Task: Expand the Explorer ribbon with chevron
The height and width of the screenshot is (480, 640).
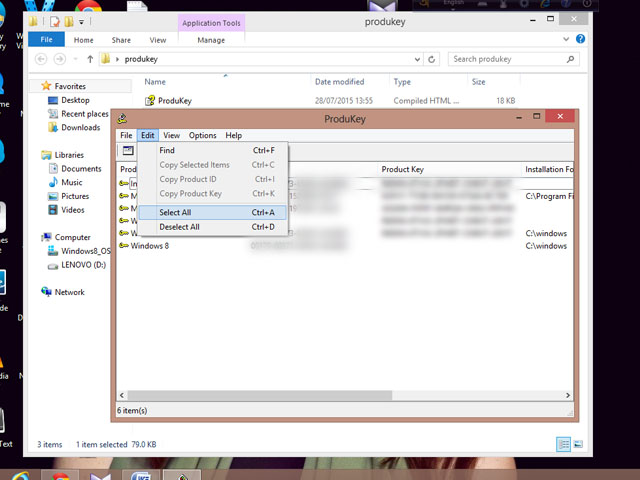Action: pyautogui.click(x=566, y=39)
